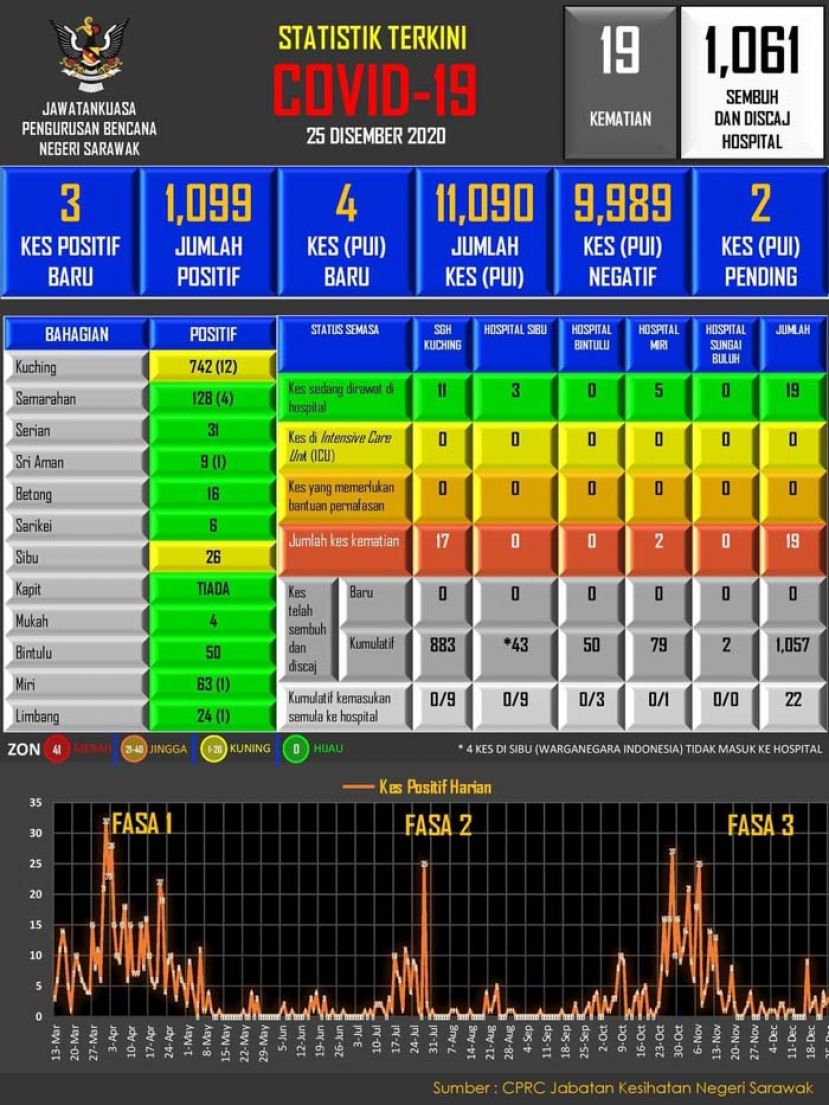Click the Kes di Intensive Care Unit label
This screenshot has width=829, height=1105.
[345, 447]
